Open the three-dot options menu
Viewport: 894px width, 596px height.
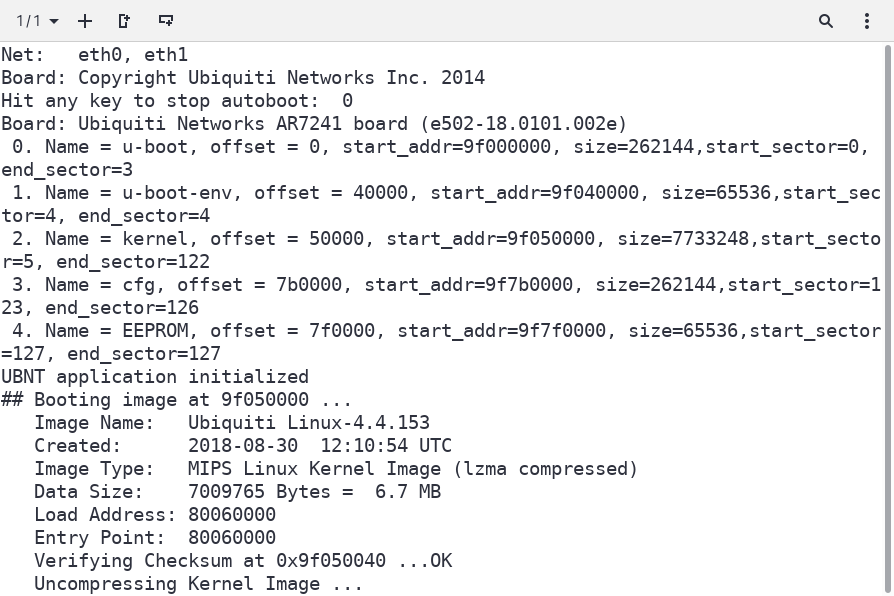click(x=867, y=21)
